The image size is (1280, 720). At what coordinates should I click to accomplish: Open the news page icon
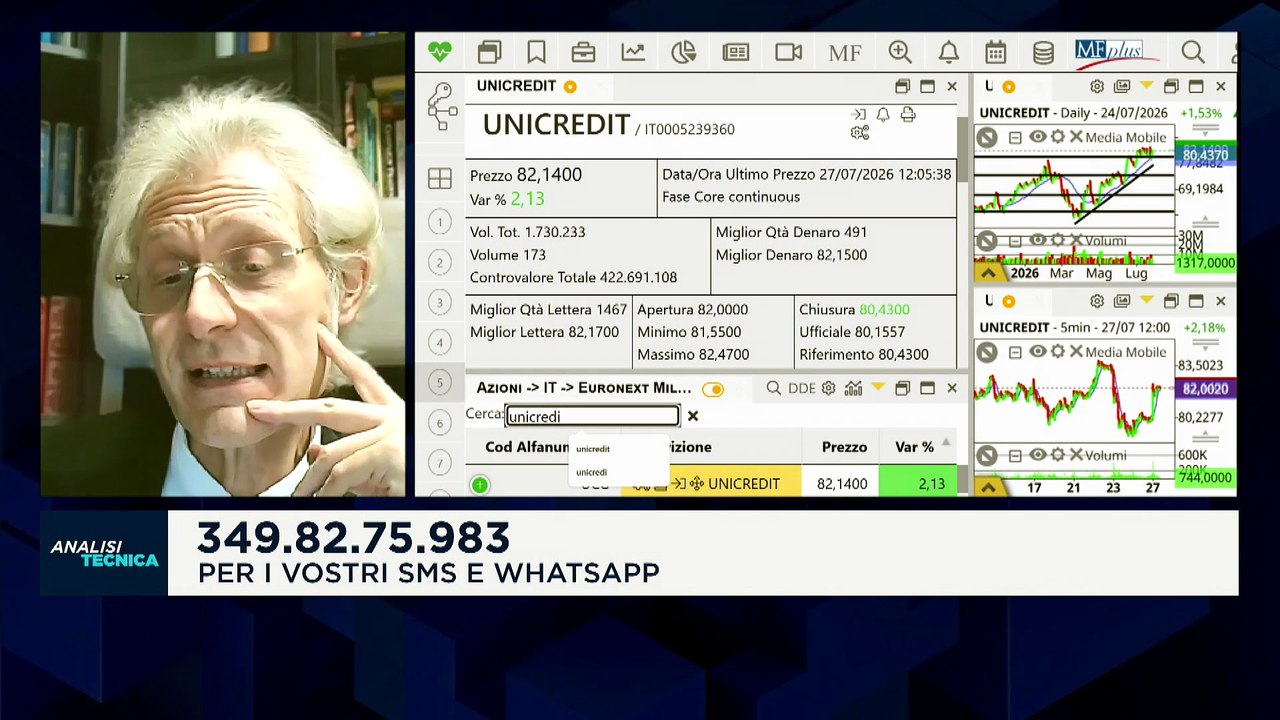(x=736, y=52)
